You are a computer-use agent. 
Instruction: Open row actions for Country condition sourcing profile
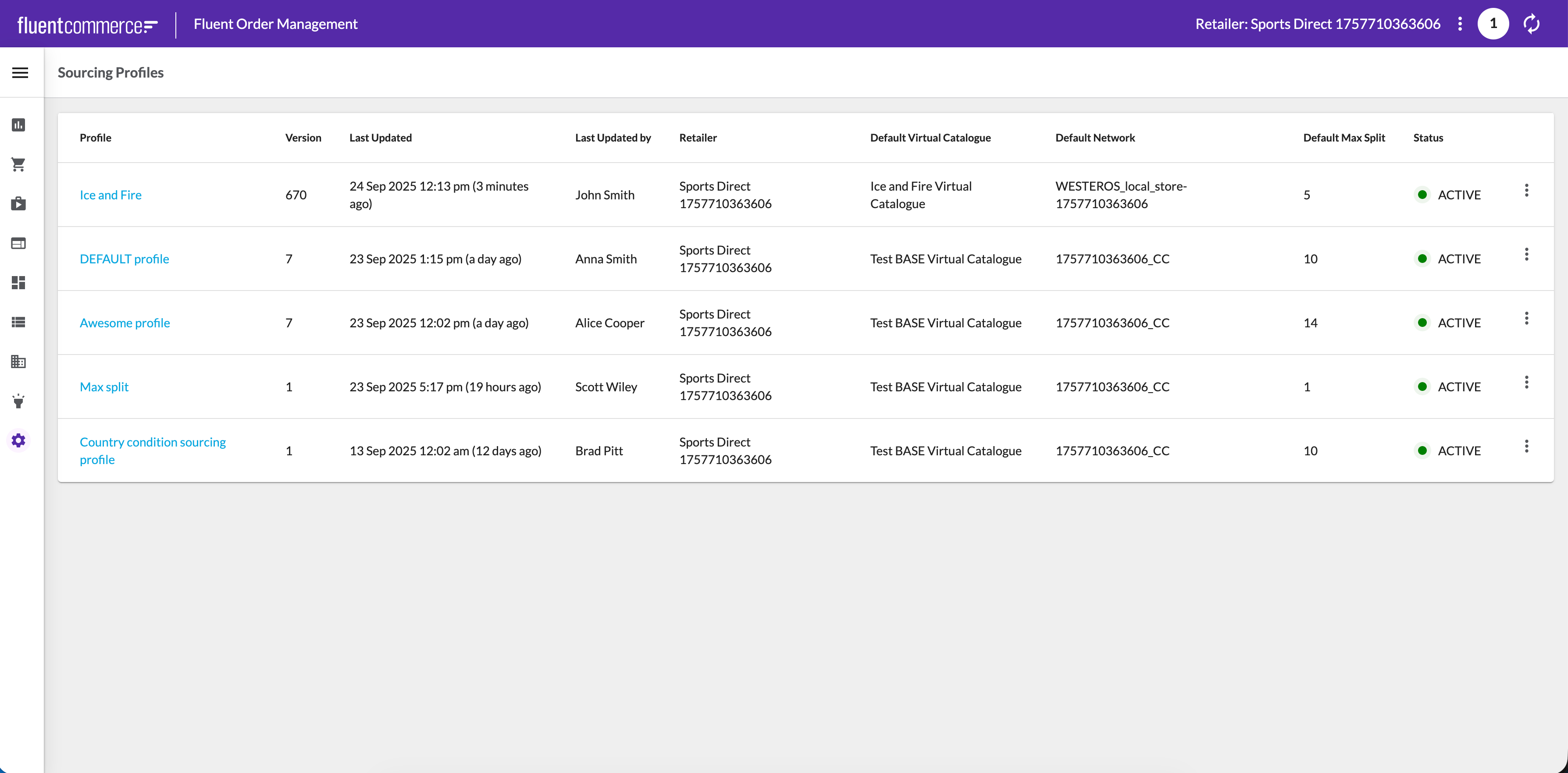1526,447
